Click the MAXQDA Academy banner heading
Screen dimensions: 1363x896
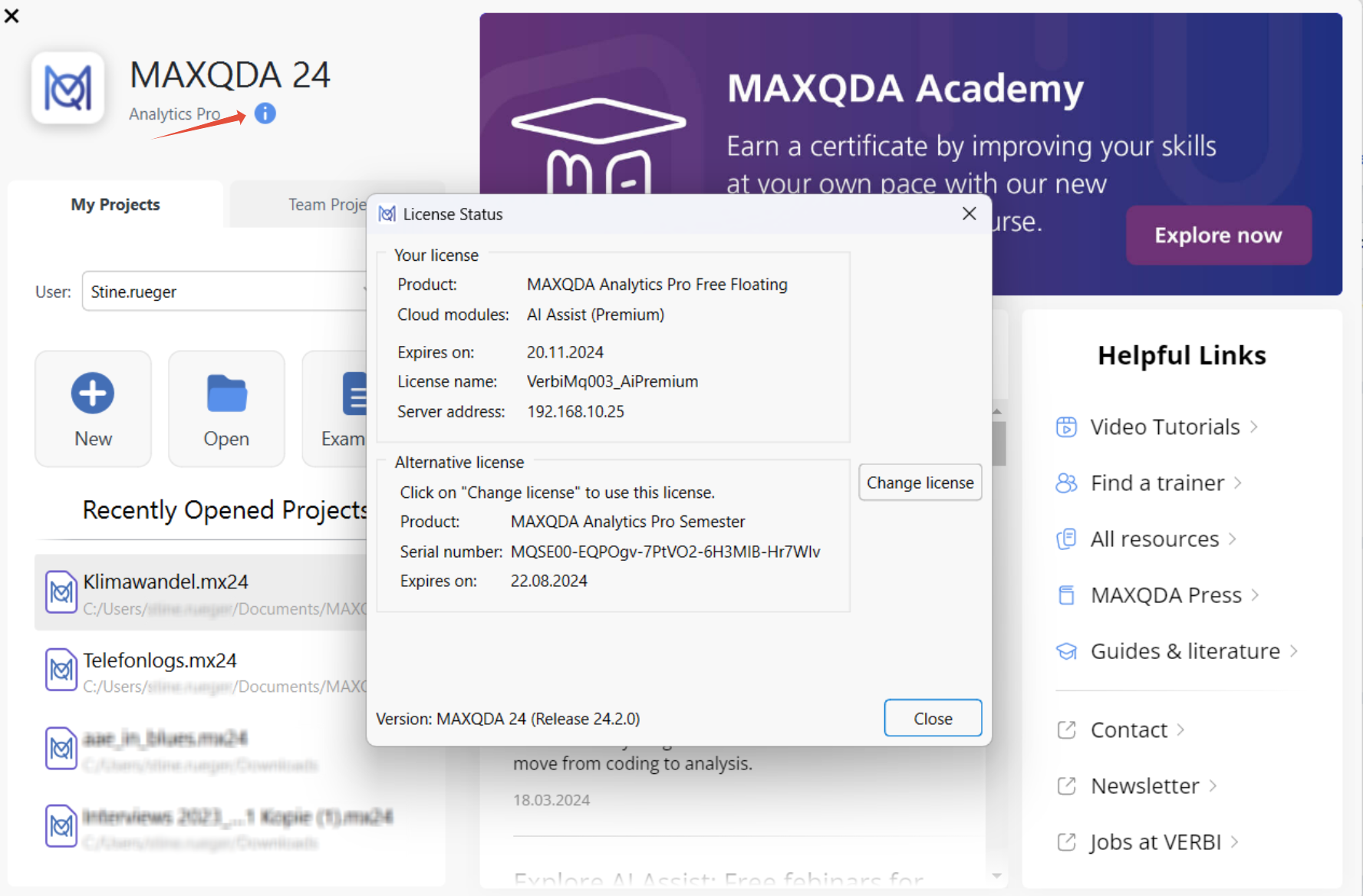tap(905, 88)
